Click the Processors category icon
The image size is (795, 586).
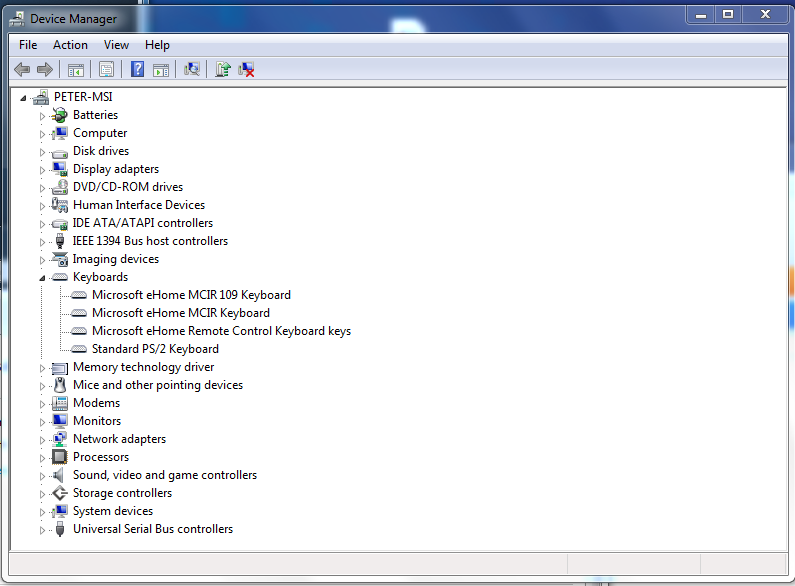click(60, 457)
